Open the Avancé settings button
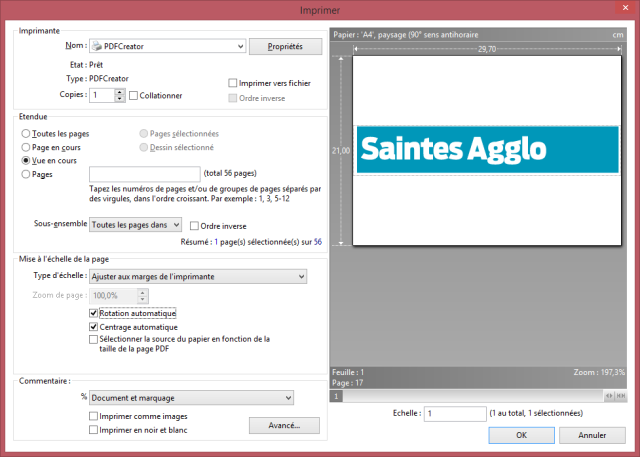The width and height of the screenshot is (640, 457). pos(284,425)
